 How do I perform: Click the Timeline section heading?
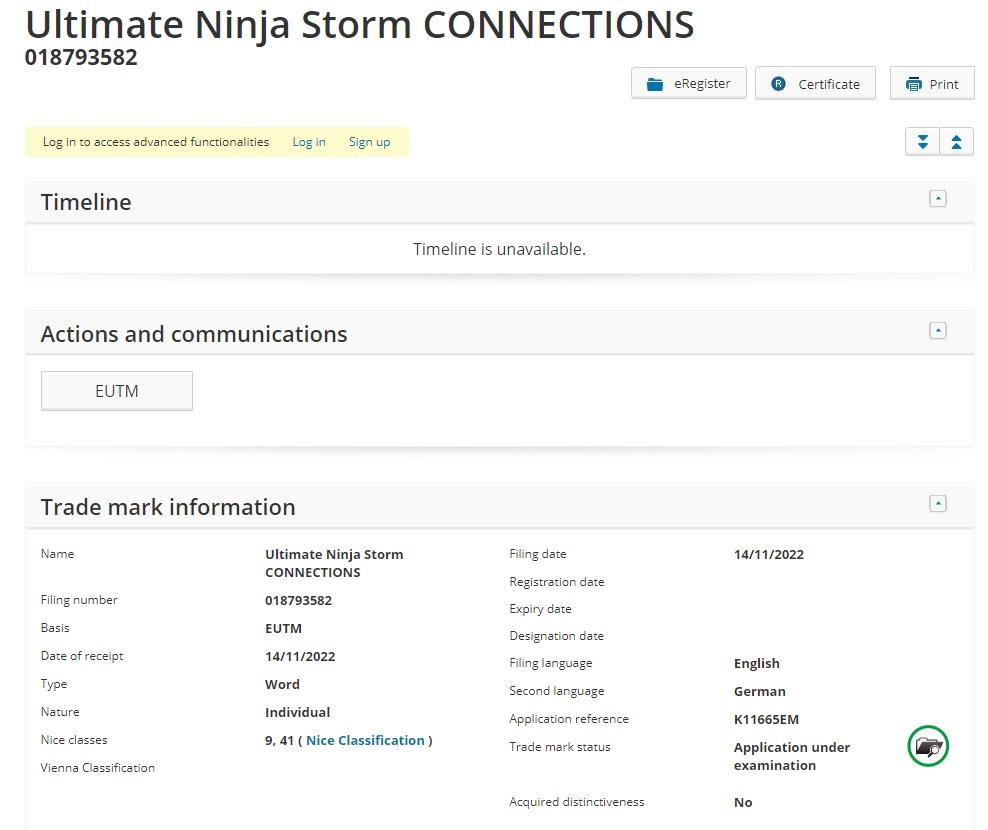[86, 202]
